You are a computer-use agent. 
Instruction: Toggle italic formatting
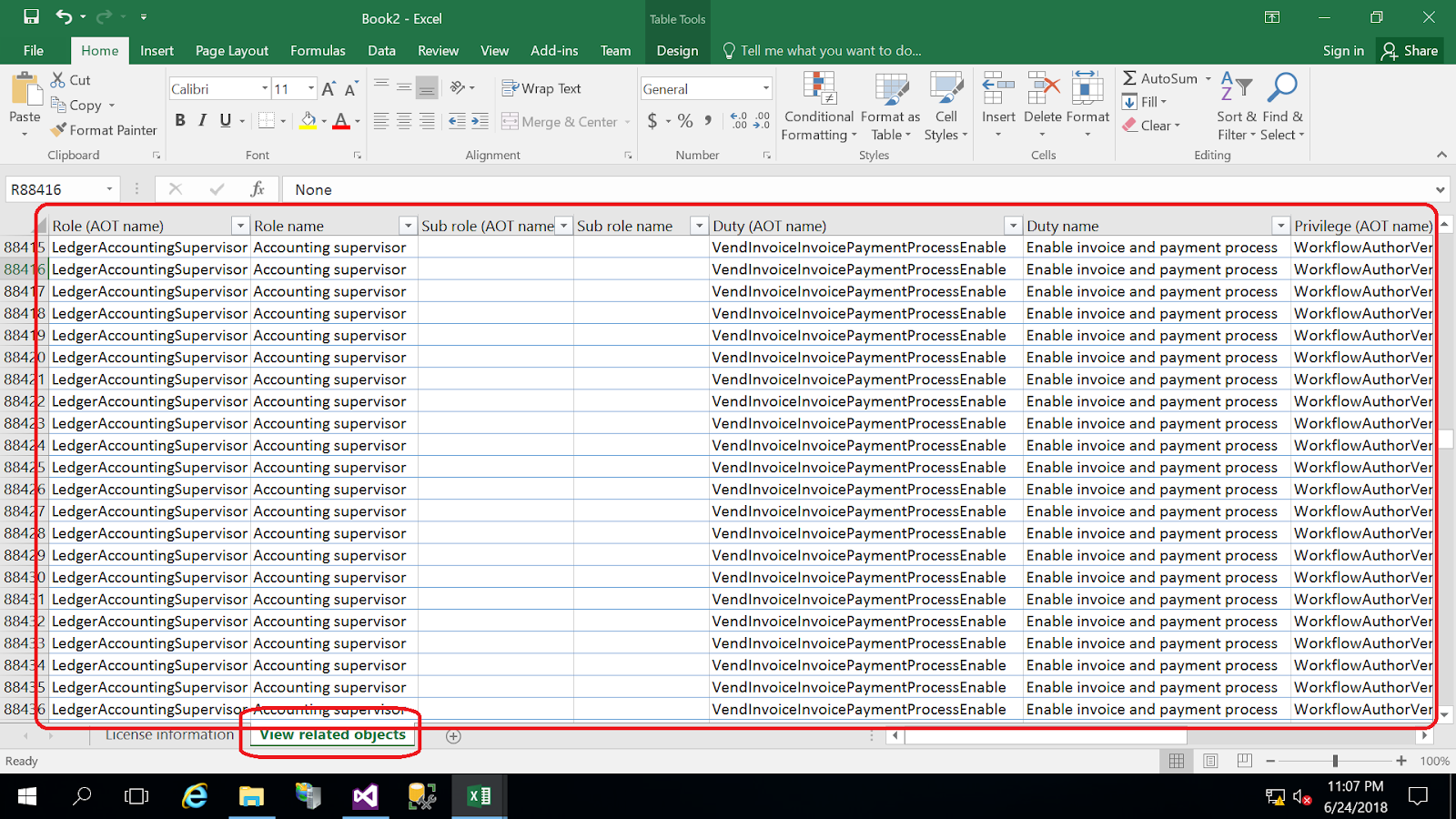[x=202, y=120]
